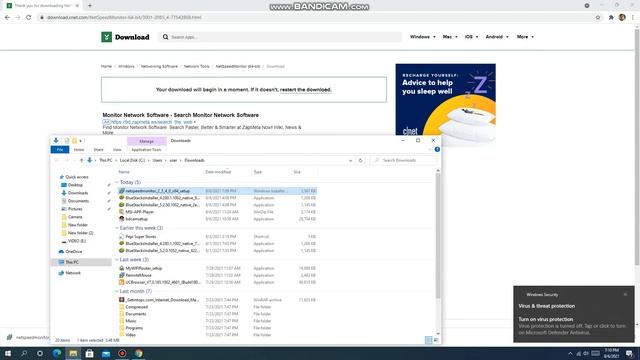Open the Android dropdown on the Download site
This screenshot has width=640, height=360.
[497, 37]
